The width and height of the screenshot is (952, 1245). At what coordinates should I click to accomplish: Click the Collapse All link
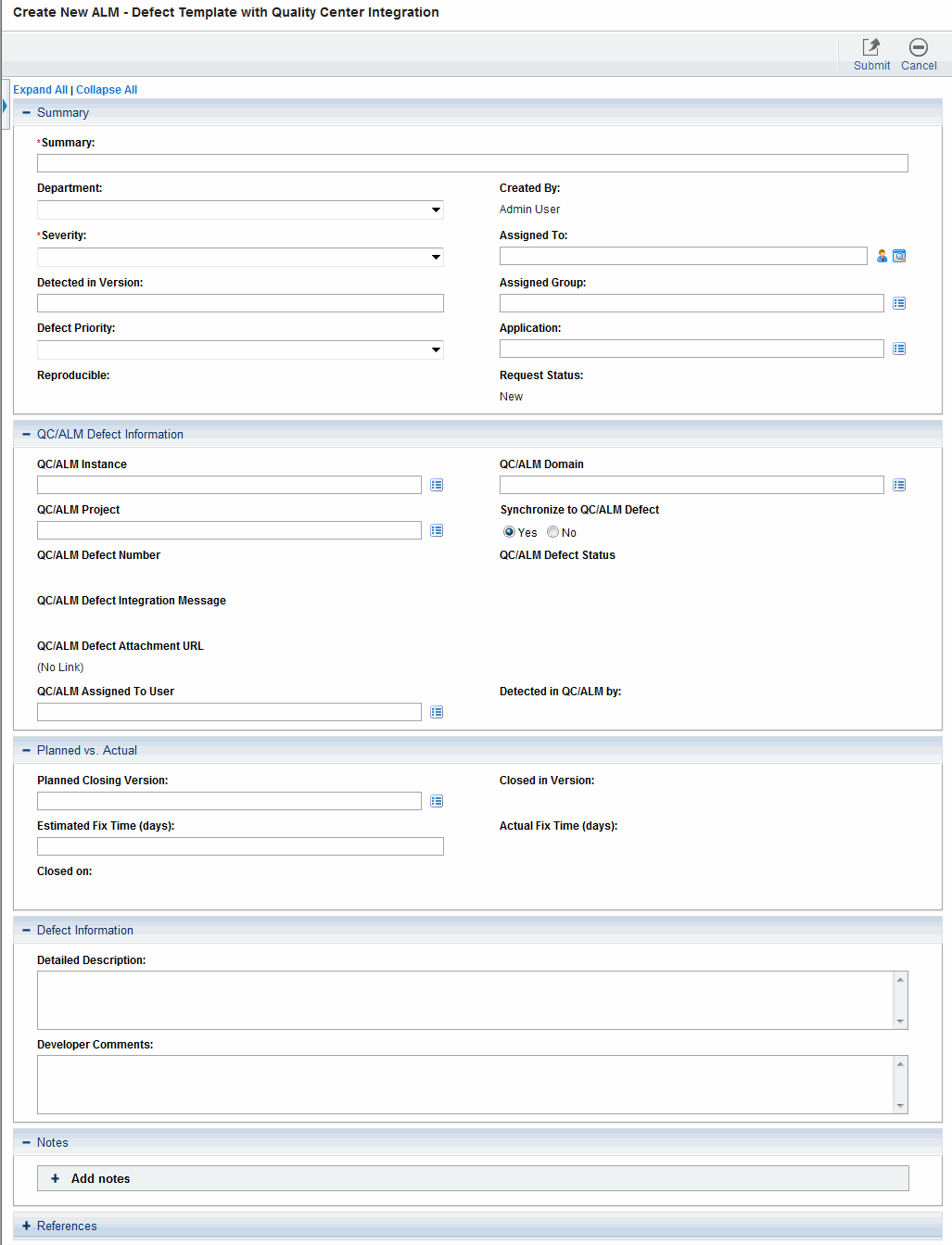coord(107,90)
